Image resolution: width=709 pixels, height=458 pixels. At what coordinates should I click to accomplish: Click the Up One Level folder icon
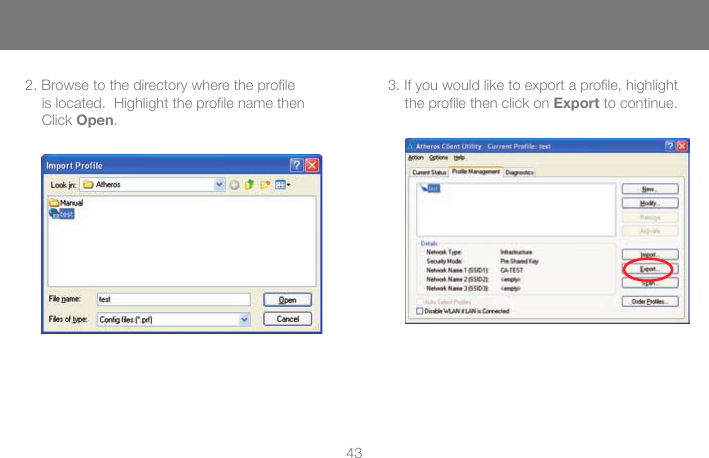249,184
